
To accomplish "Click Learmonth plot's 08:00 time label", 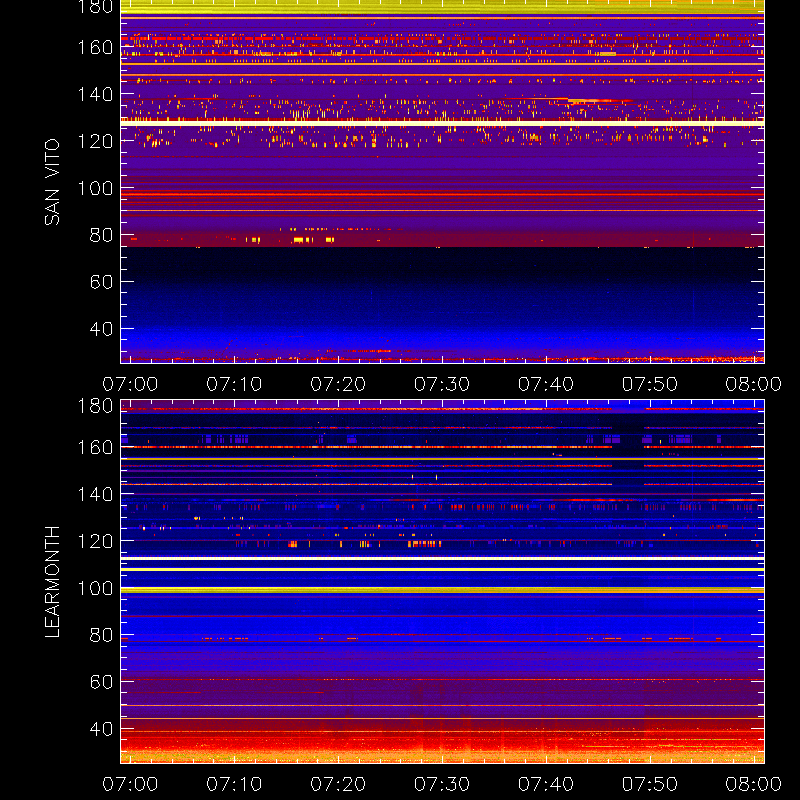I will pos(754,784).
